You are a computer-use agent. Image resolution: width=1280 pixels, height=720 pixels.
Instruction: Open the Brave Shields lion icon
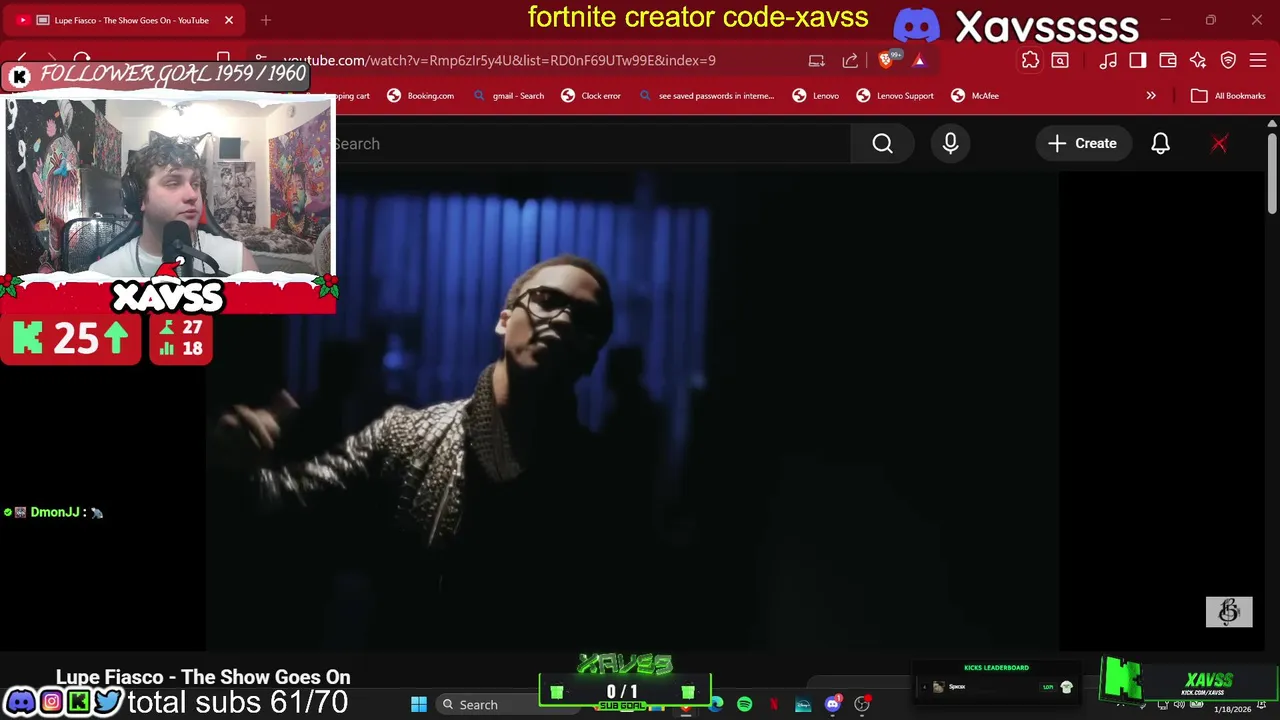[x=885, y=60]
